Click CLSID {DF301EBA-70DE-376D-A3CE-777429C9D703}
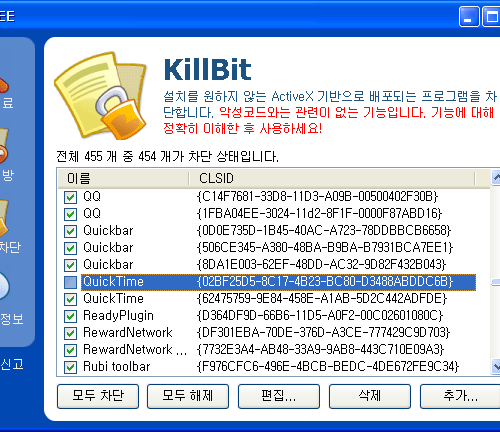 coord(323,333)
